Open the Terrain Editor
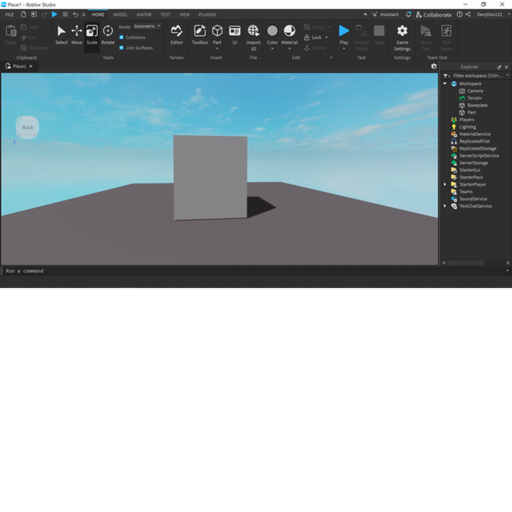 176,35
